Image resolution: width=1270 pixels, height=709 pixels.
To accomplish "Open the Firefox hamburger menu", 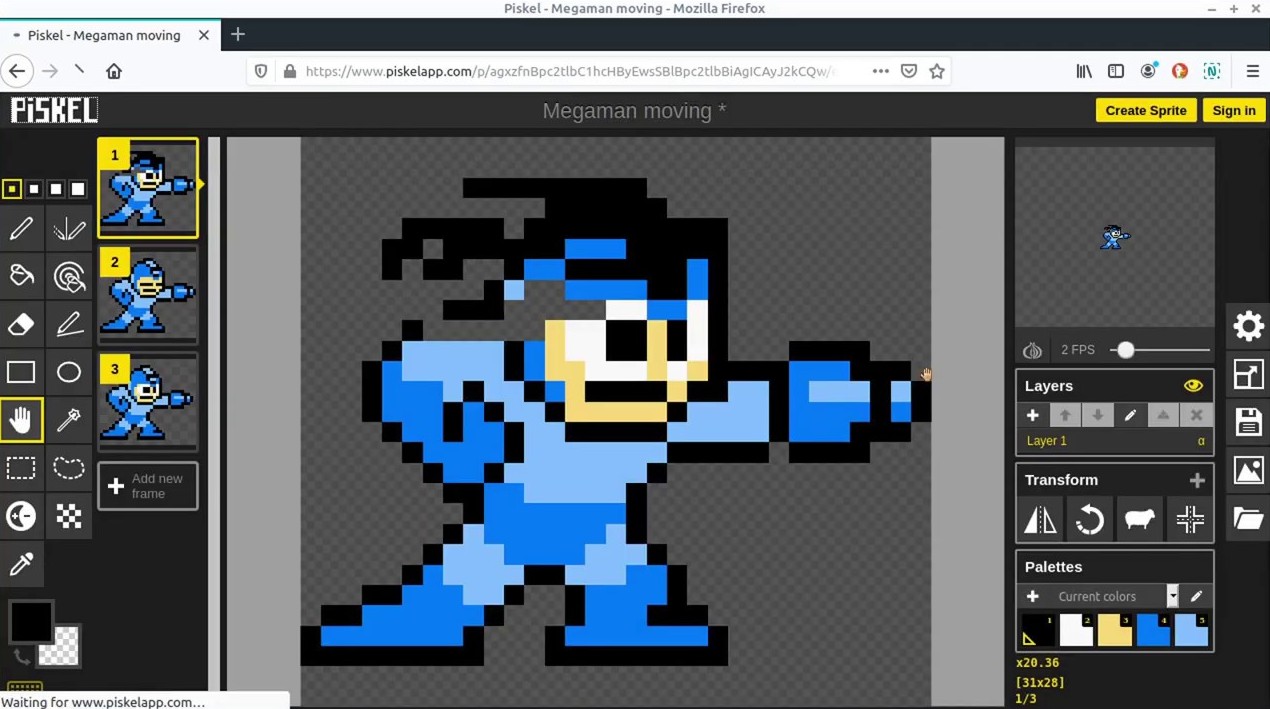I will click(x=1252, y=71).
